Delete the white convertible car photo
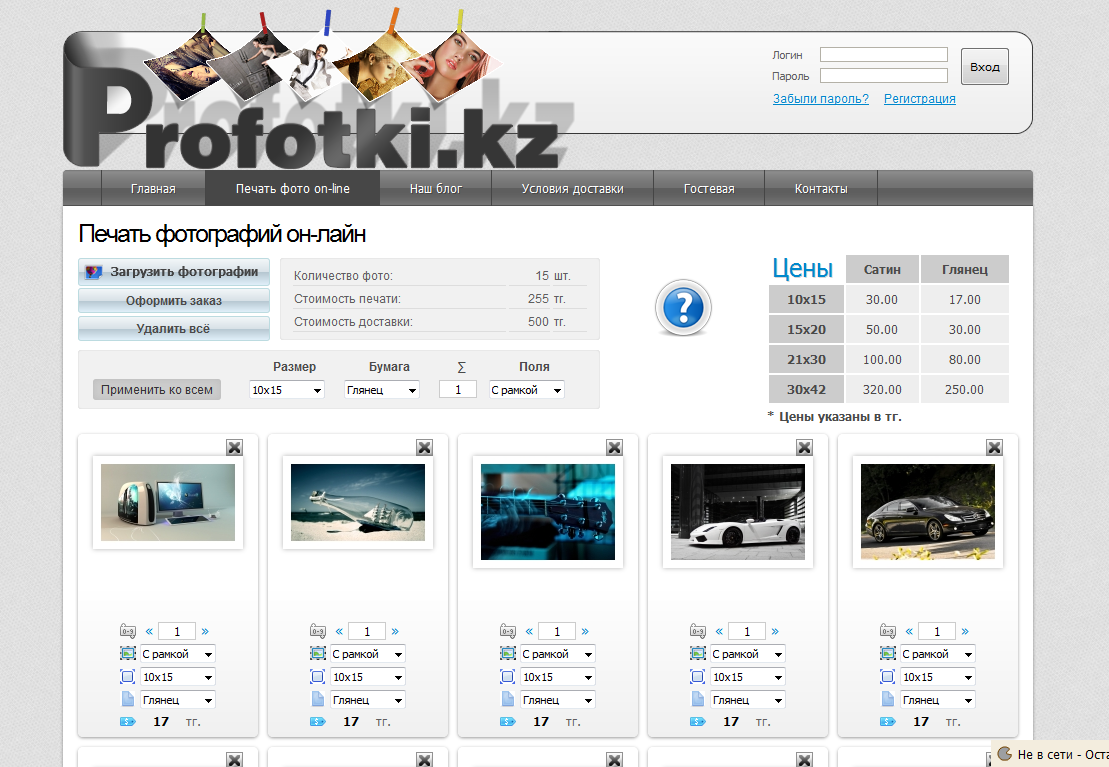This screenshot has height=767, width=1109. click(804, 448)
